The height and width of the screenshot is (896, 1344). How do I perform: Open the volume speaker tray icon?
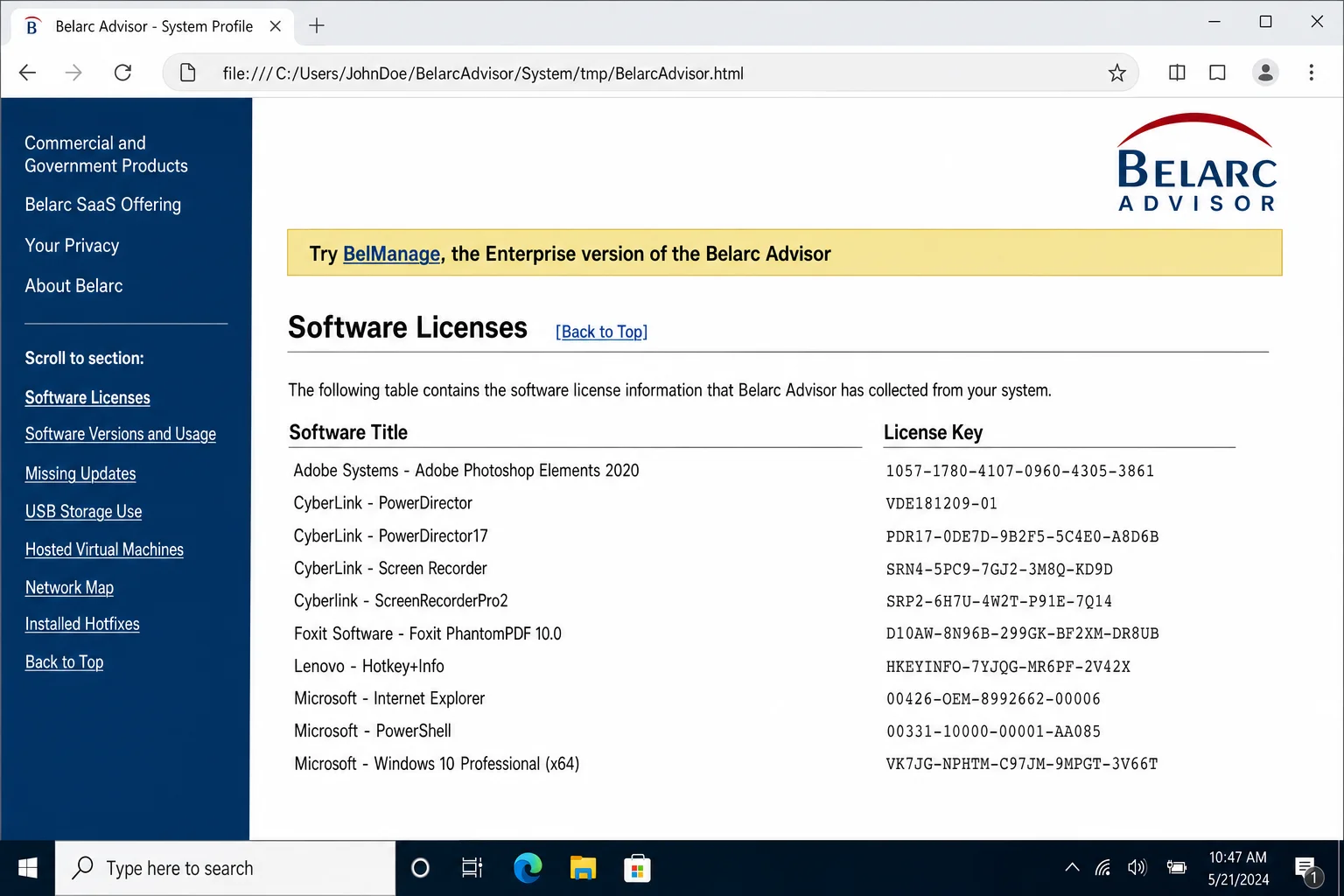(1137, 868)
